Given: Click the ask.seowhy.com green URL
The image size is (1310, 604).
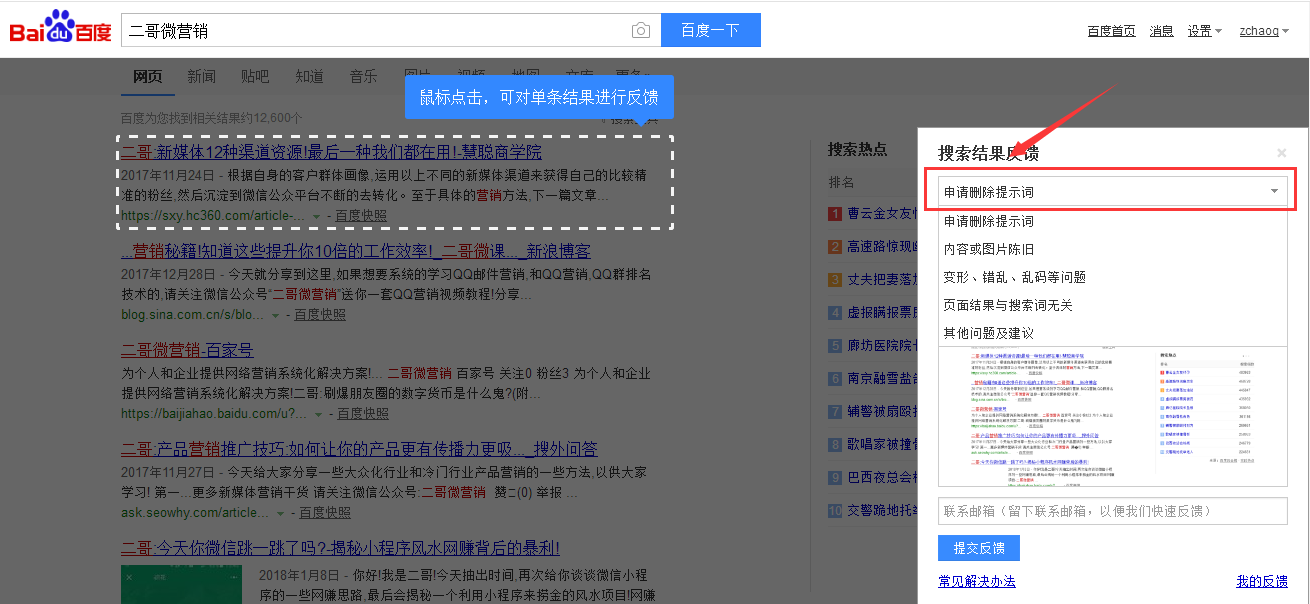Looking at the screenshot, I should point(195,512).
